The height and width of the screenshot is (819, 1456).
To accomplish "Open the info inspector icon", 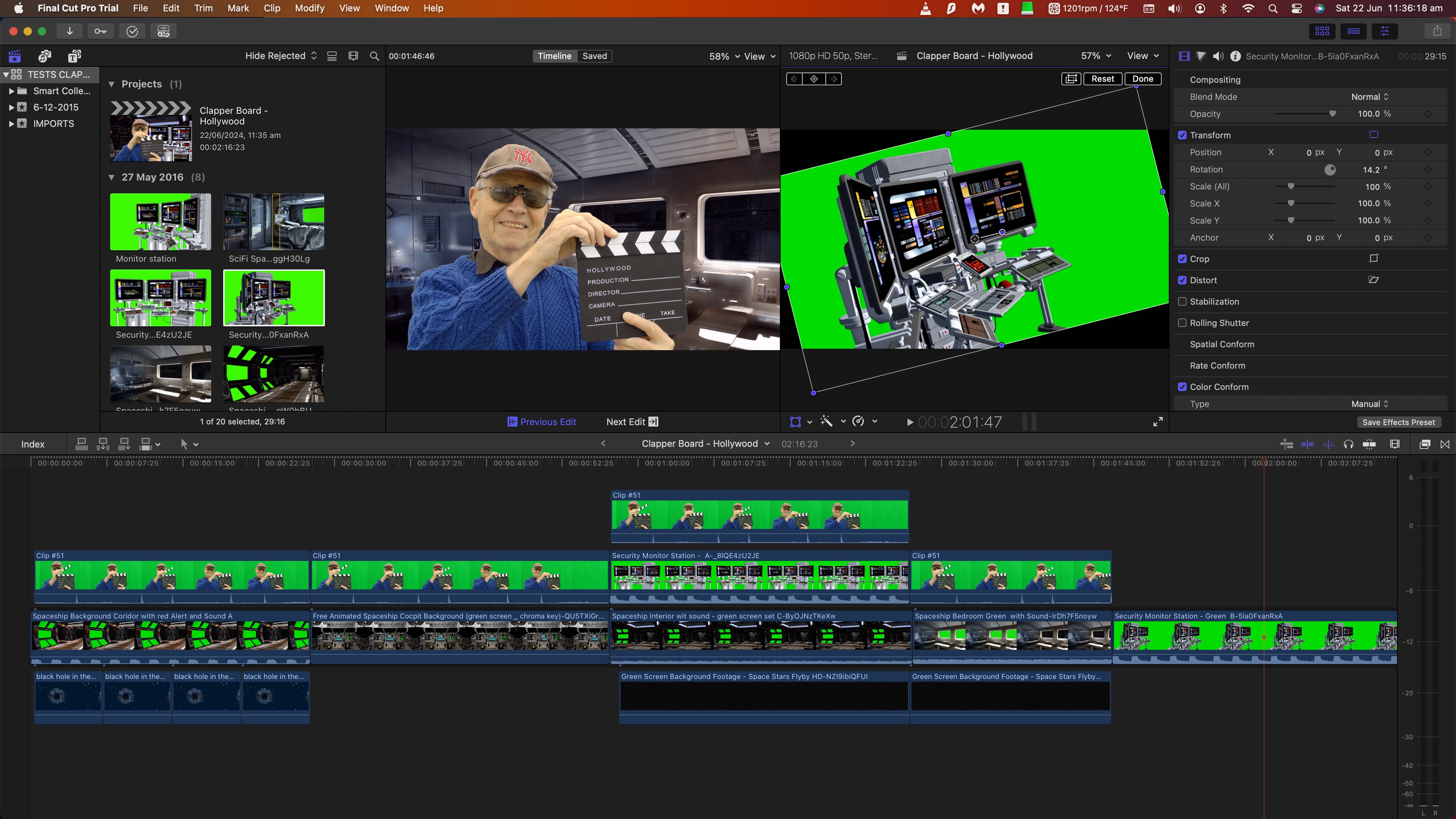I will click(x=1236, y=56).
